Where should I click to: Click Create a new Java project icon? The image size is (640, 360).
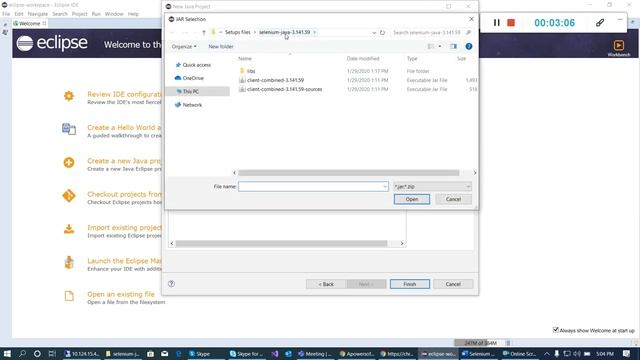click(69, 162)
